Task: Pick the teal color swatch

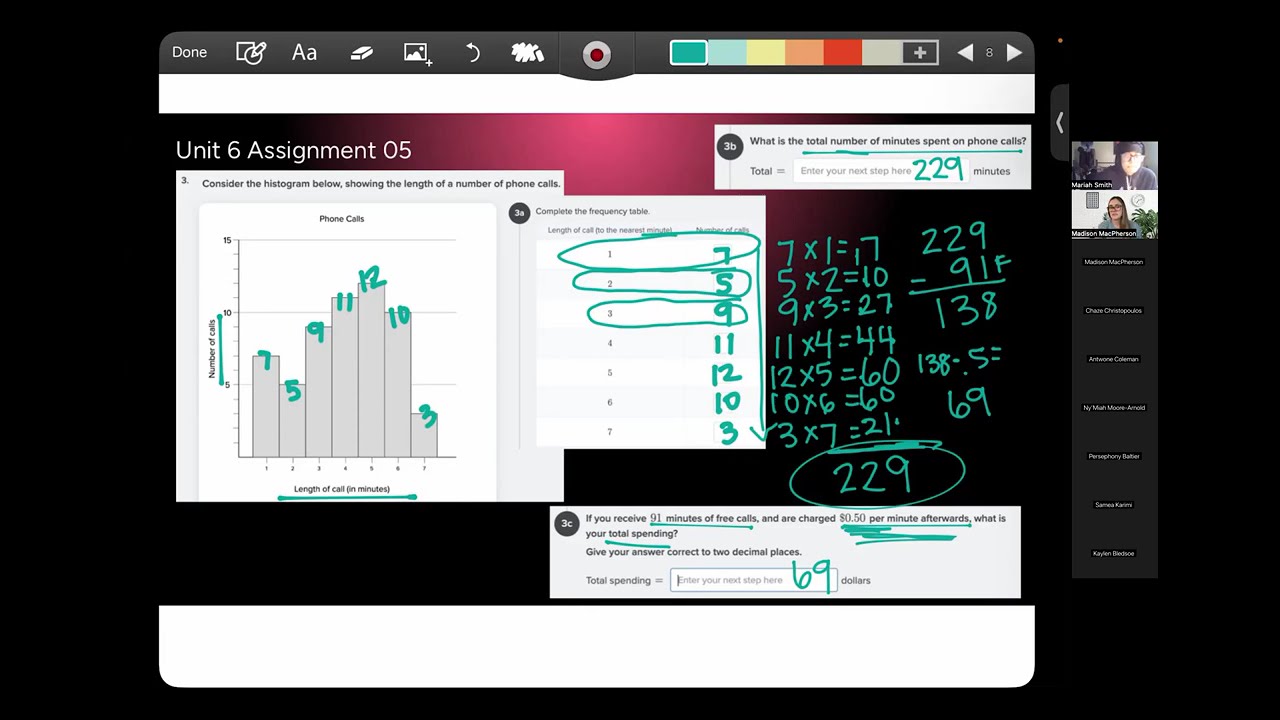Action: point(688,53)
